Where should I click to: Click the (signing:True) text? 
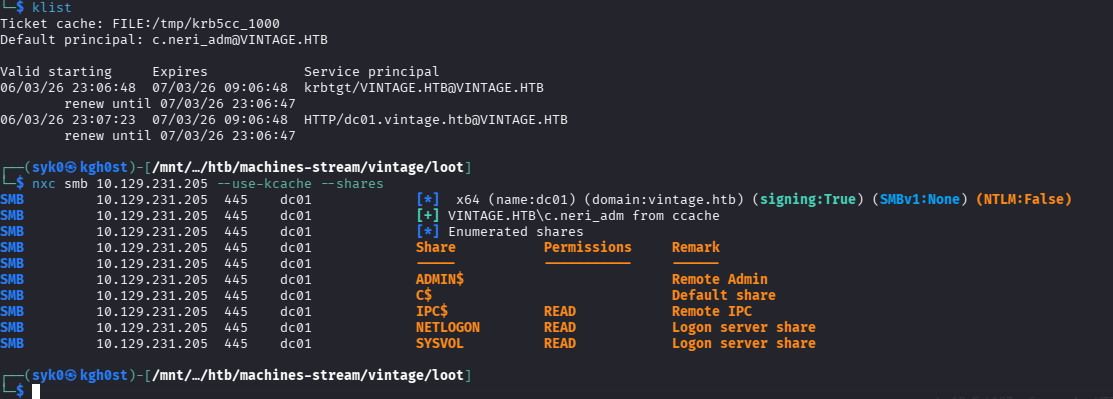pyautogui.click(x=807, y=200)
